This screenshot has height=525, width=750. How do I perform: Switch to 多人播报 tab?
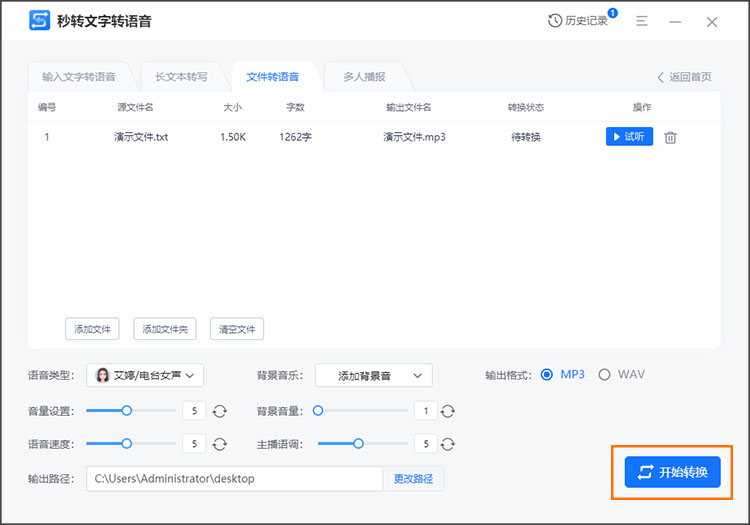(x=364, y=77)
